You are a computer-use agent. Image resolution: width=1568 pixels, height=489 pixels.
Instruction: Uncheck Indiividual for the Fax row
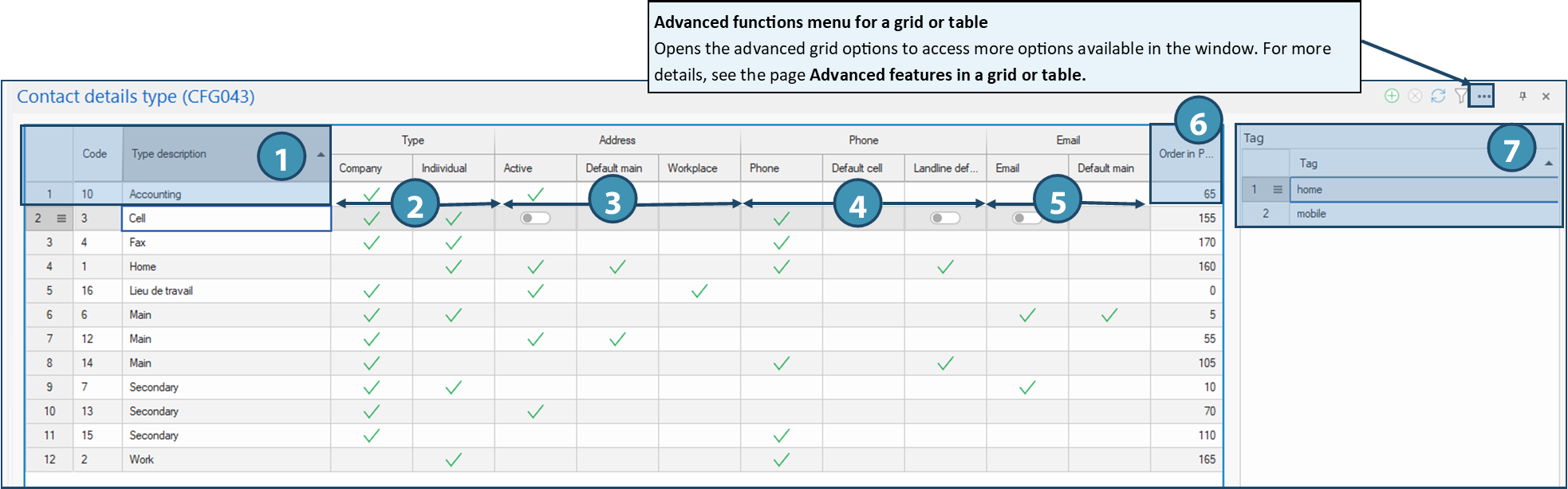[453, 243]
